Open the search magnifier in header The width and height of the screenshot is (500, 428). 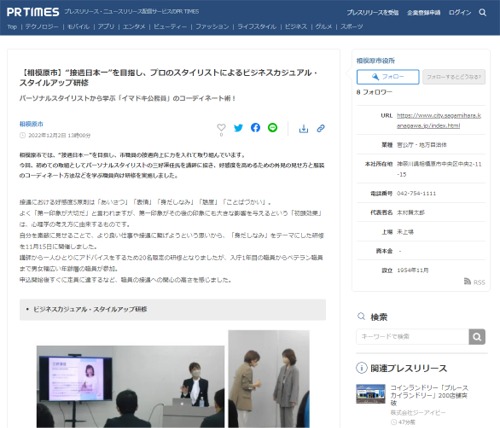[x=482, y=12]
